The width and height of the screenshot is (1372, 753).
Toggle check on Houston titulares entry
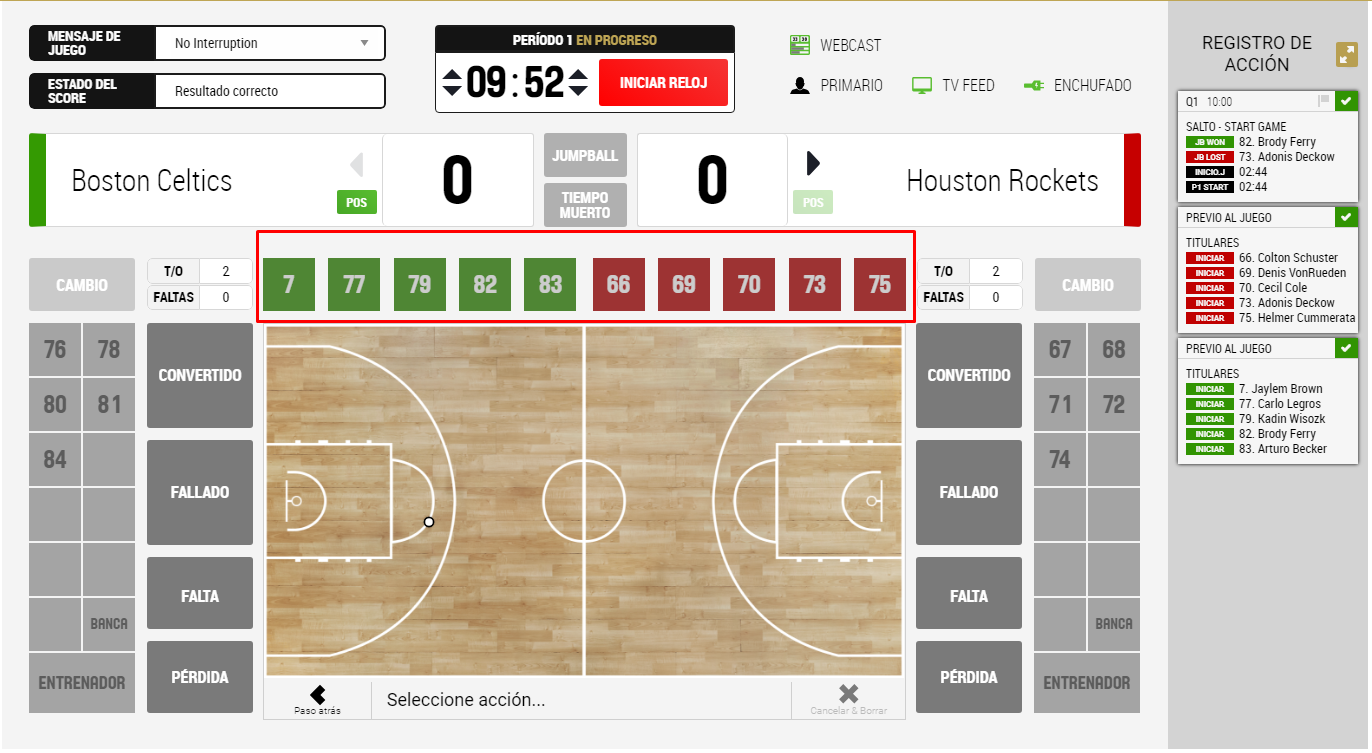click(1346, 217)
